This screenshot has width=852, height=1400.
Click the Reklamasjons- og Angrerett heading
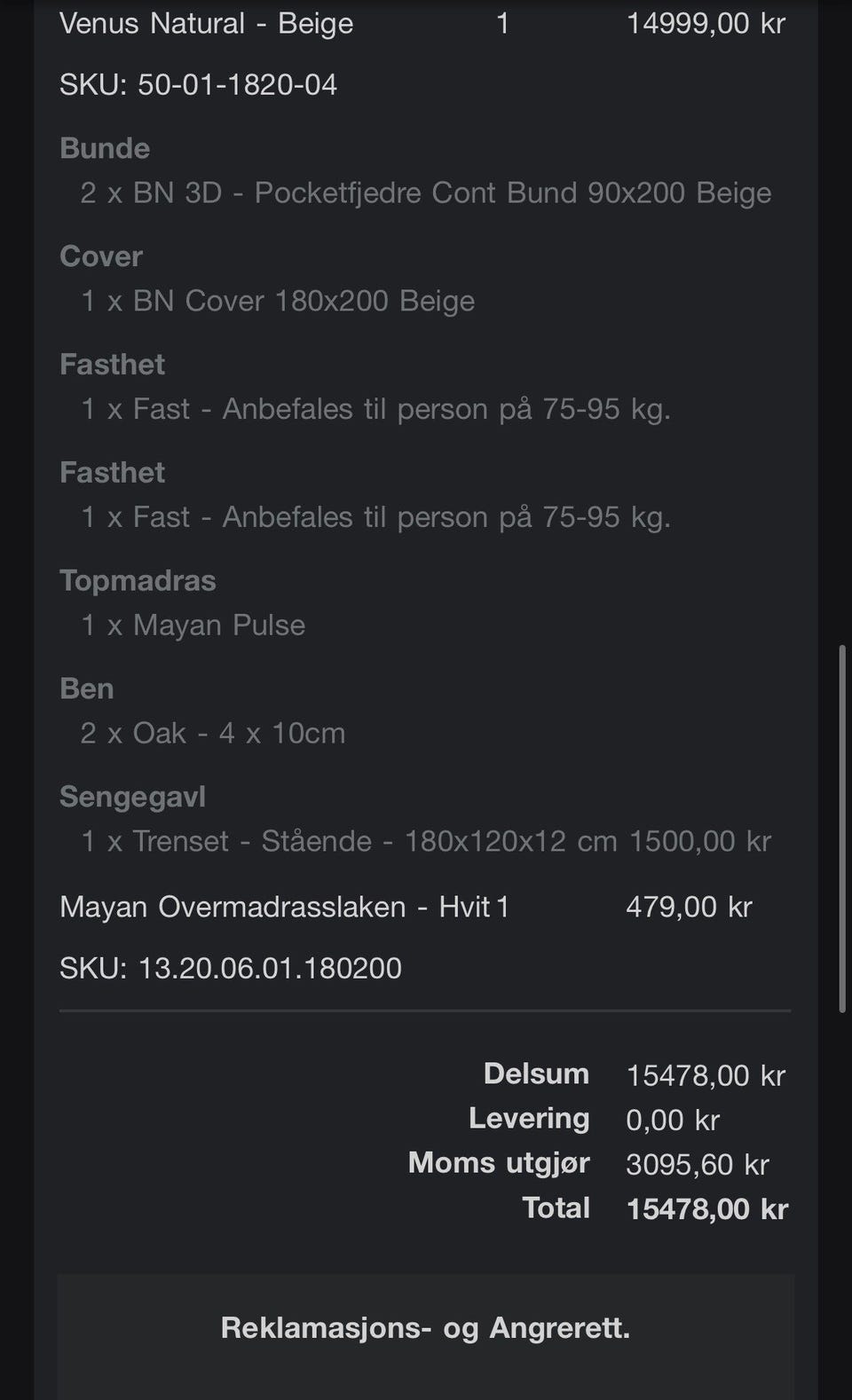pyautogui.click(x=425, y=1327)
